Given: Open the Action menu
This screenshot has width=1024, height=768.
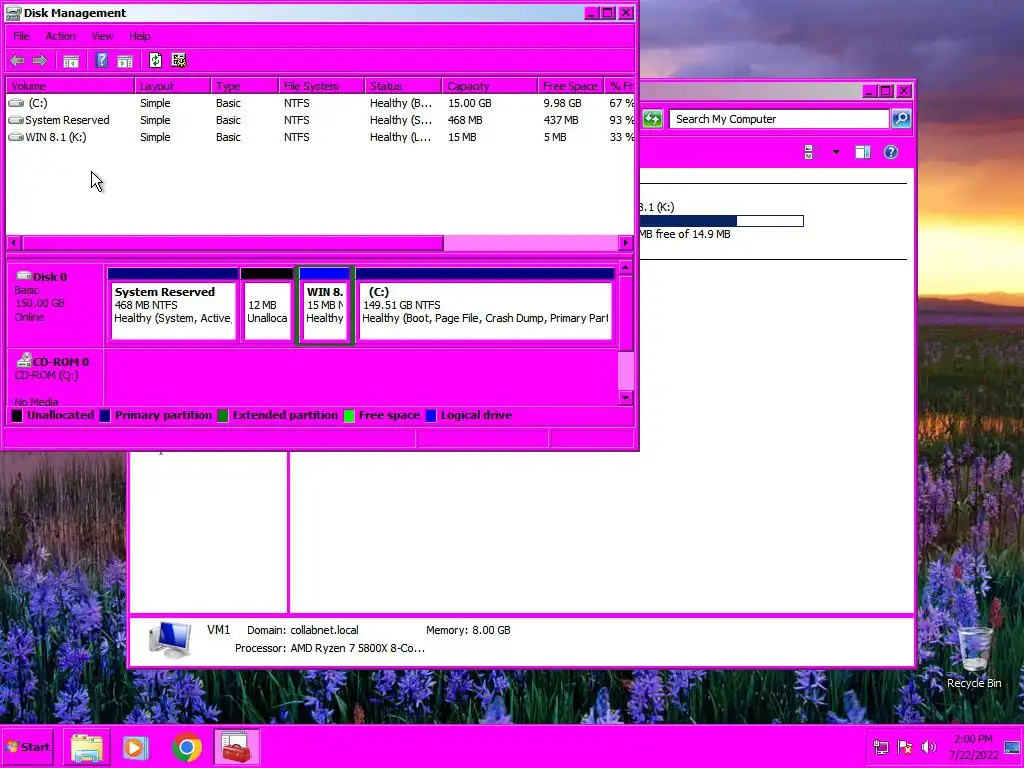Looking at the screenshot, I should (60, 36).
